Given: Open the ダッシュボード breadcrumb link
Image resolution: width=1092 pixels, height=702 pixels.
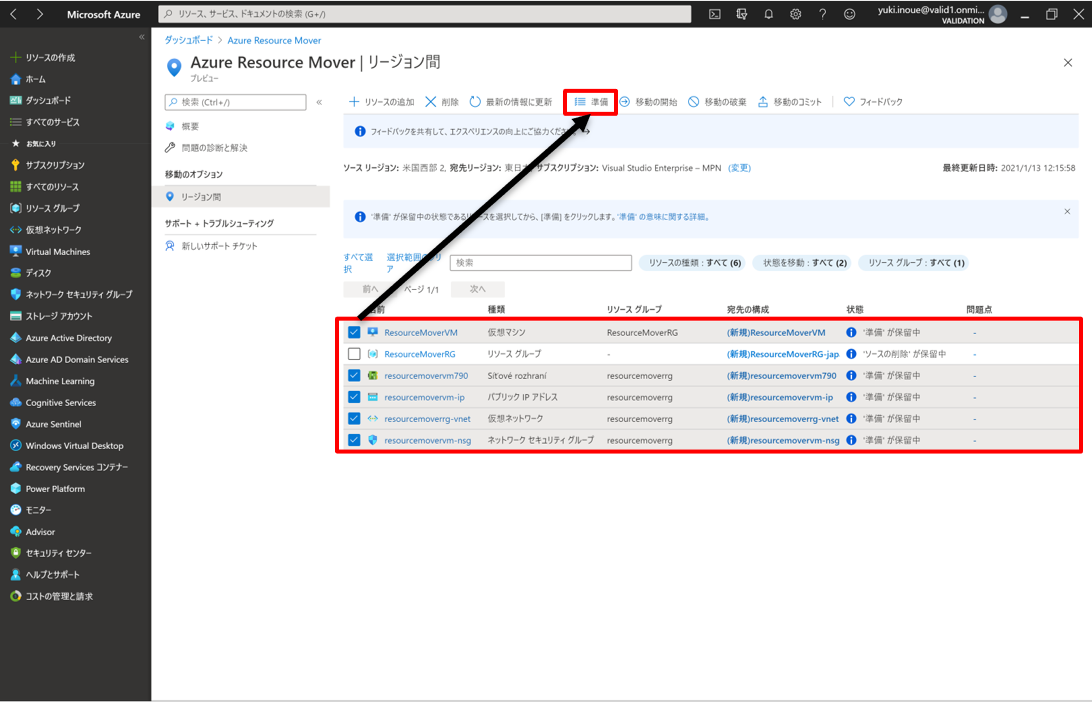Looking at the screenshot, I should [188, 40].
